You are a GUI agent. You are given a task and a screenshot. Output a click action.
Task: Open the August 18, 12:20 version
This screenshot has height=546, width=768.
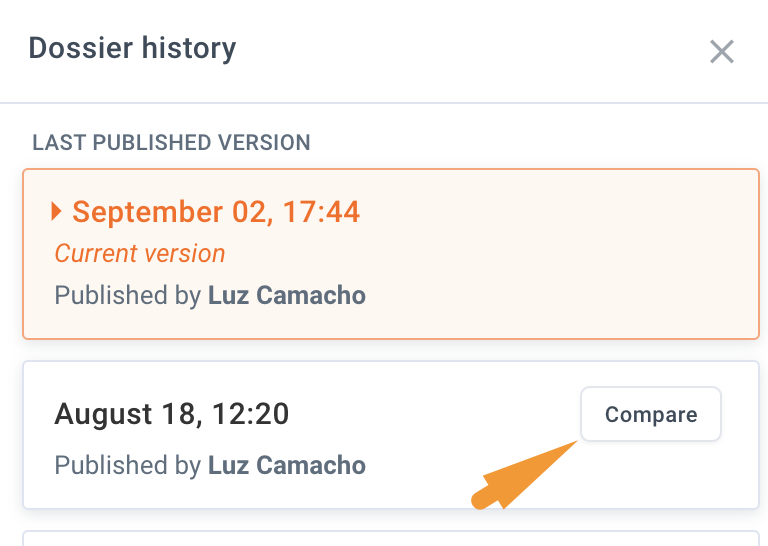click(x=172, y=414)
